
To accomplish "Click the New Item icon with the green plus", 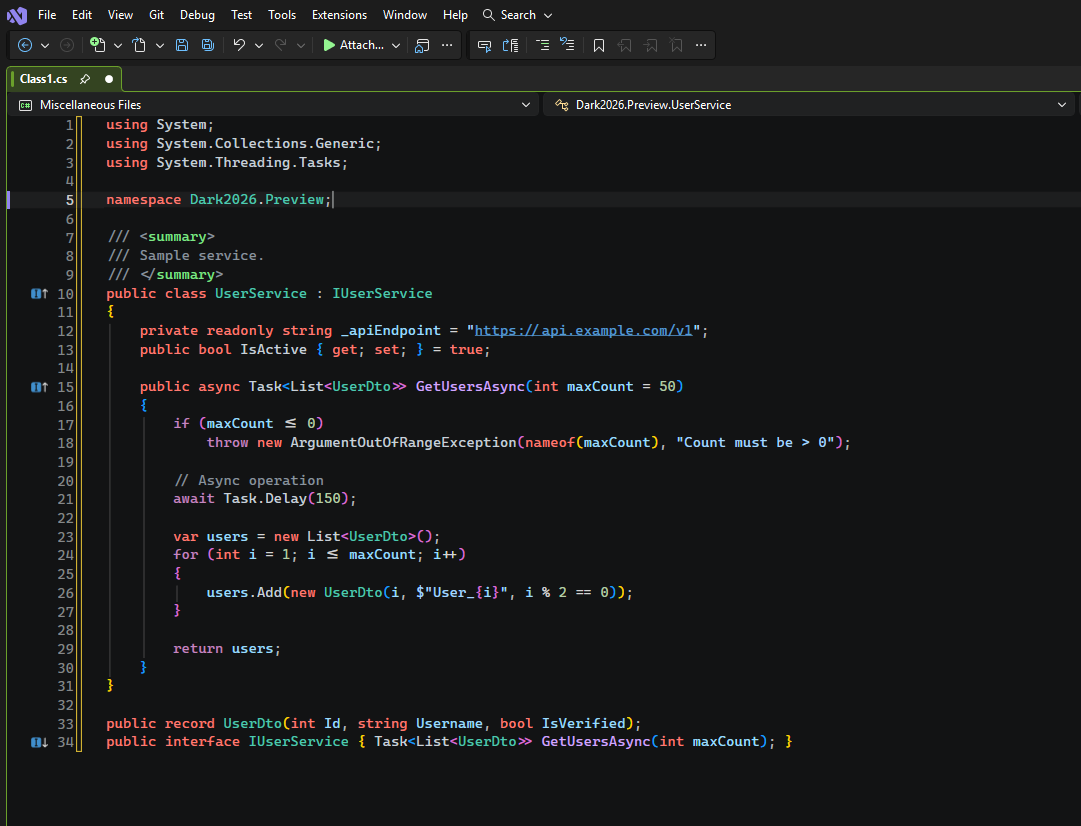I will pos(98,46).
